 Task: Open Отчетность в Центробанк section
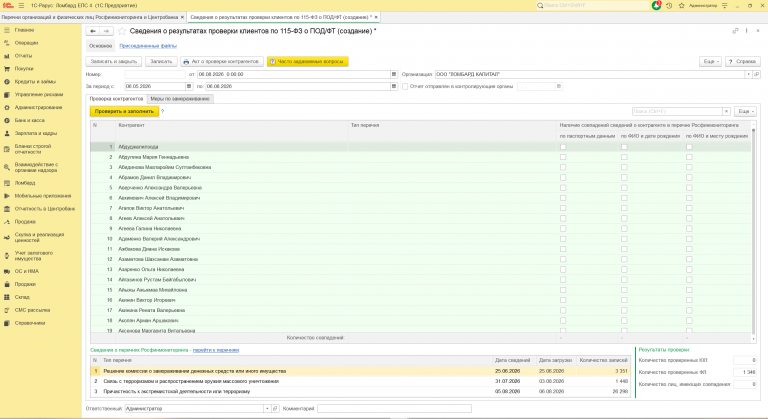click(x=45, y=209)
